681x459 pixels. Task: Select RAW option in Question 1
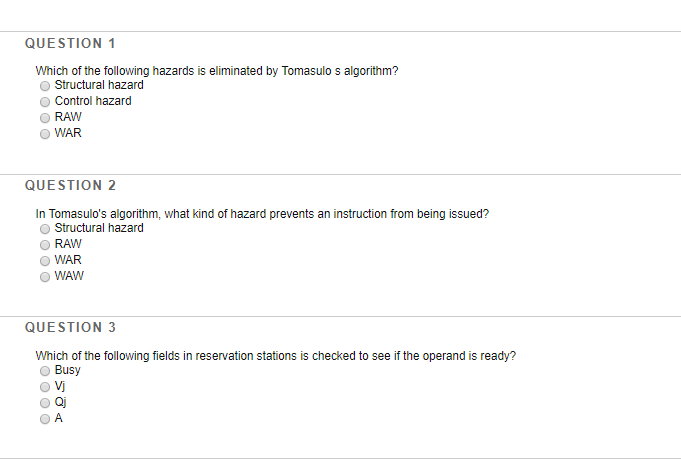[x=45, y=118]
